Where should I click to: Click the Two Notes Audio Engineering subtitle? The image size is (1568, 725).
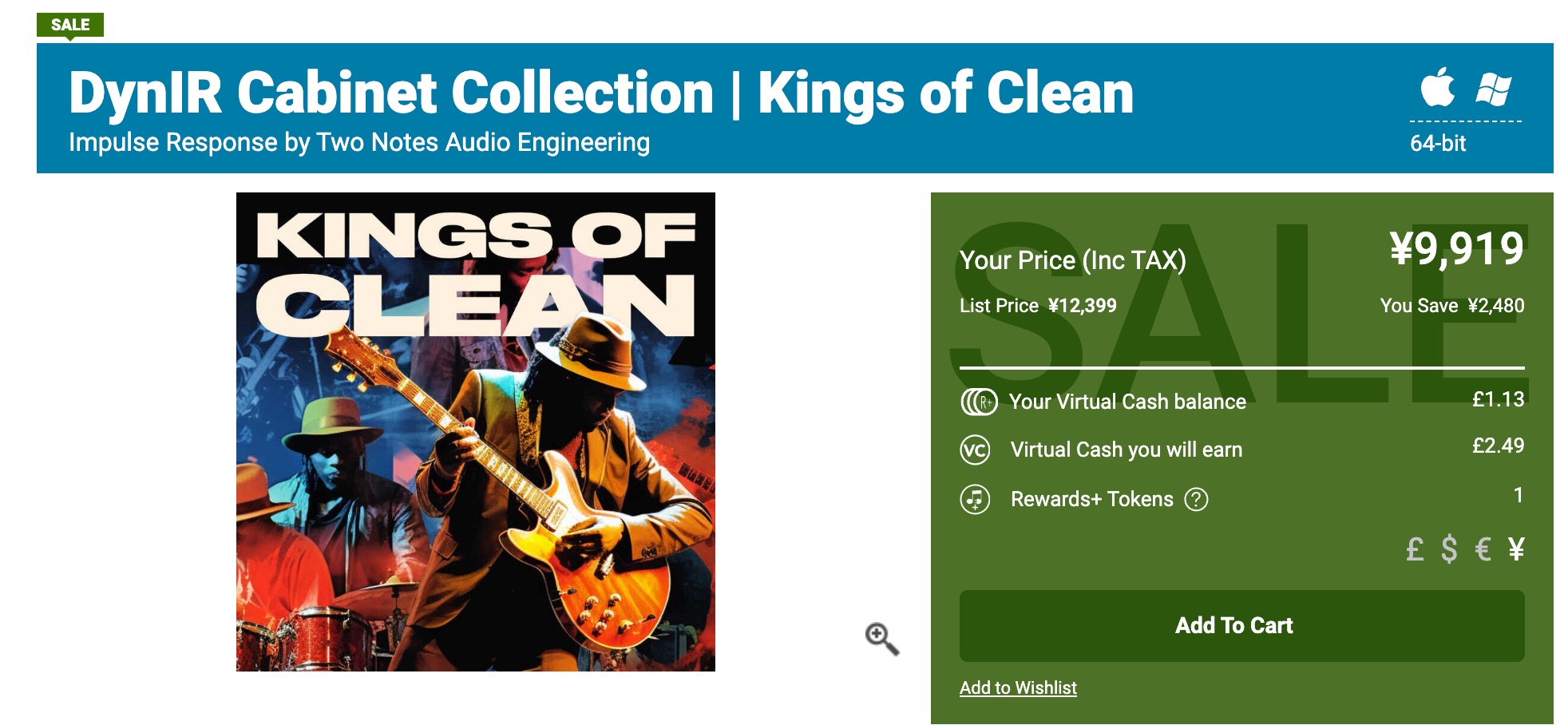coord(359,142)
